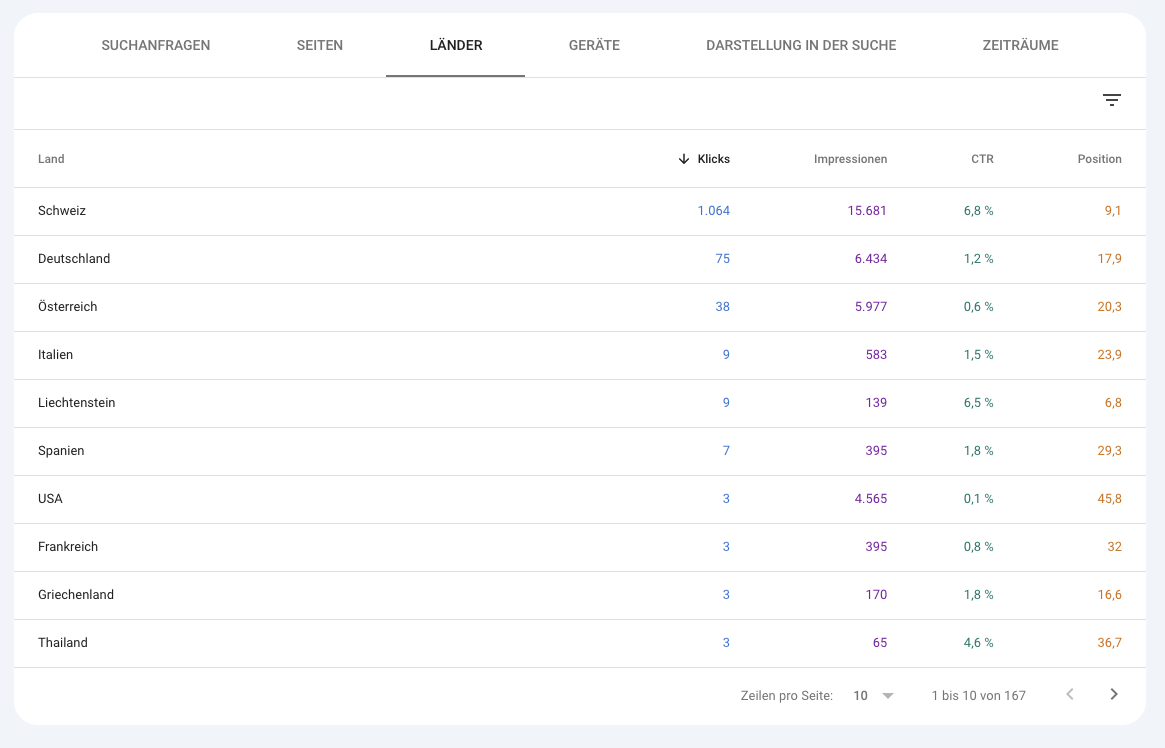This screenshot has width=1165, height=748.
Task: Select the Griechenland row
Action: click(x=580, y=595)
